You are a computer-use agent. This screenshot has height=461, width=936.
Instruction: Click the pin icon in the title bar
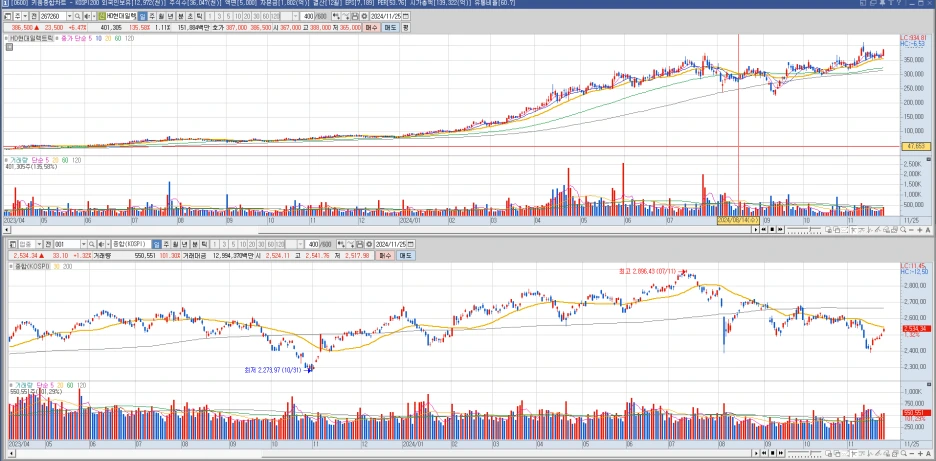[882, 3]
